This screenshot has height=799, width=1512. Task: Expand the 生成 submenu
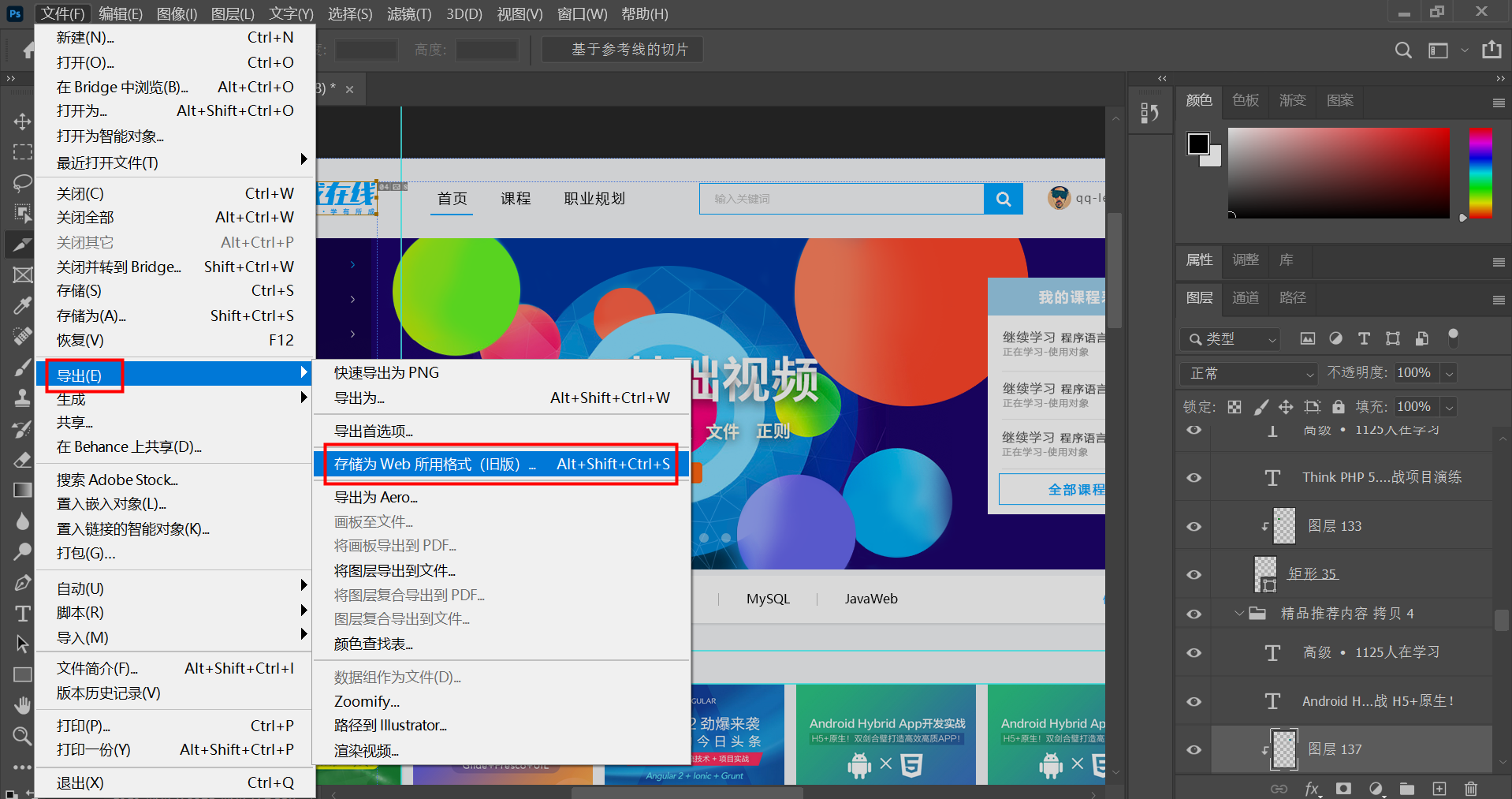tap(175, 399)
